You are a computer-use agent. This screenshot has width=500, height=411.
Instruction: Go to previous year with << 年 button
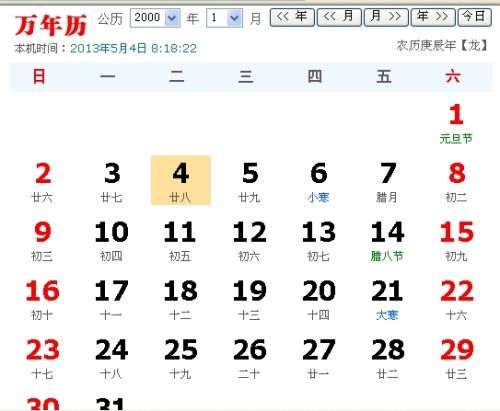pyautogui.click(x=292, y=17)
